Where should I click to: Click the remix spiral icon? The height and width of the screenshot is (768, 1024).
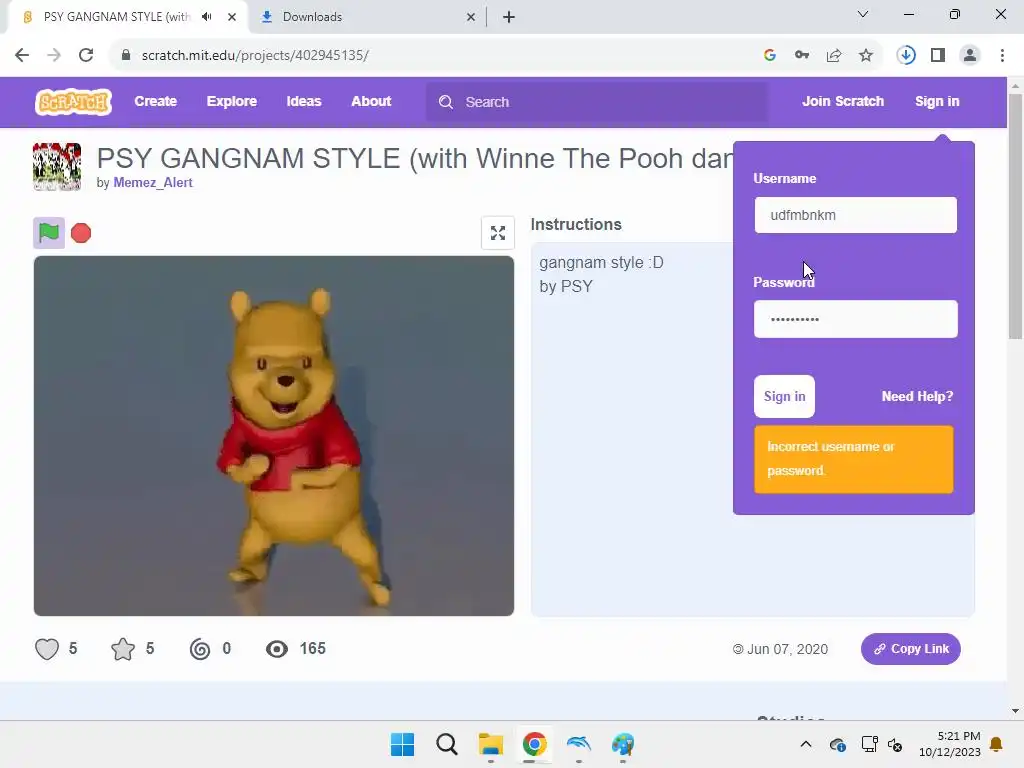(x=200, y=649)
